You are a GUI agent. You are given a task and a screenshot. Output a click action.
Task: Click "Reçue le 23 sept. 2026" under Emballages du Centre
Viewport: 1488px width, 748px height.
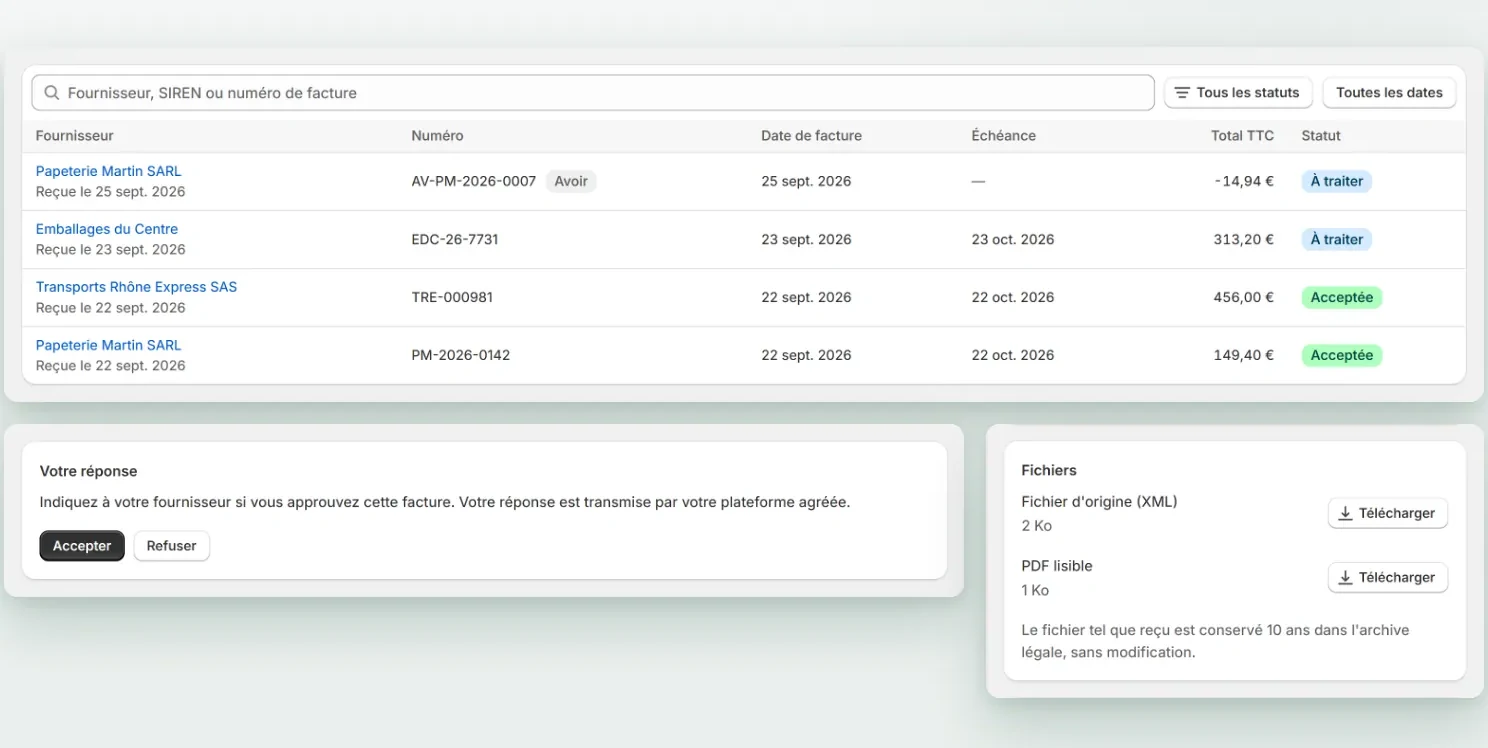111,250
